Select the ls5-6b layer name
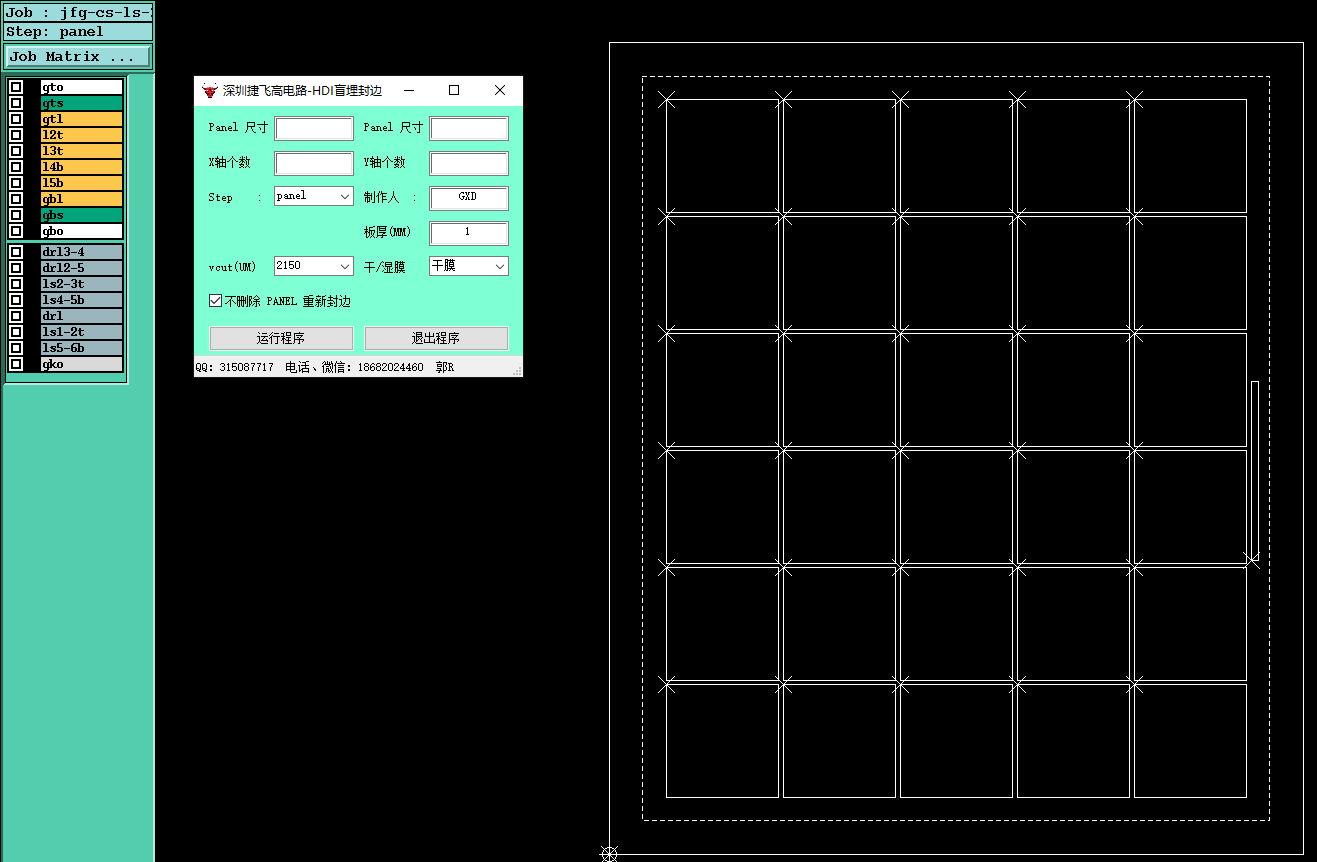 82,348
